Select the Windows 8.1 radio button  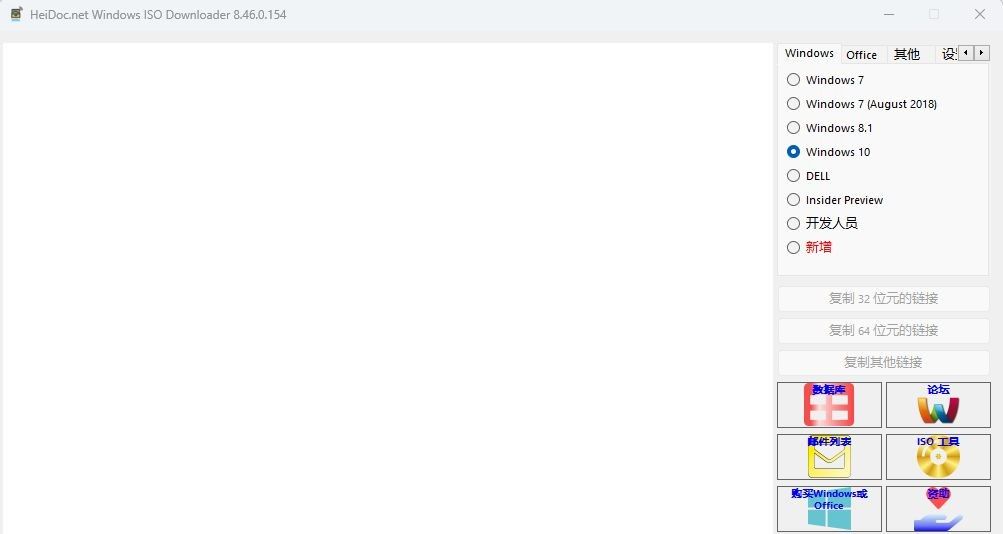click(x=793, y=128)
